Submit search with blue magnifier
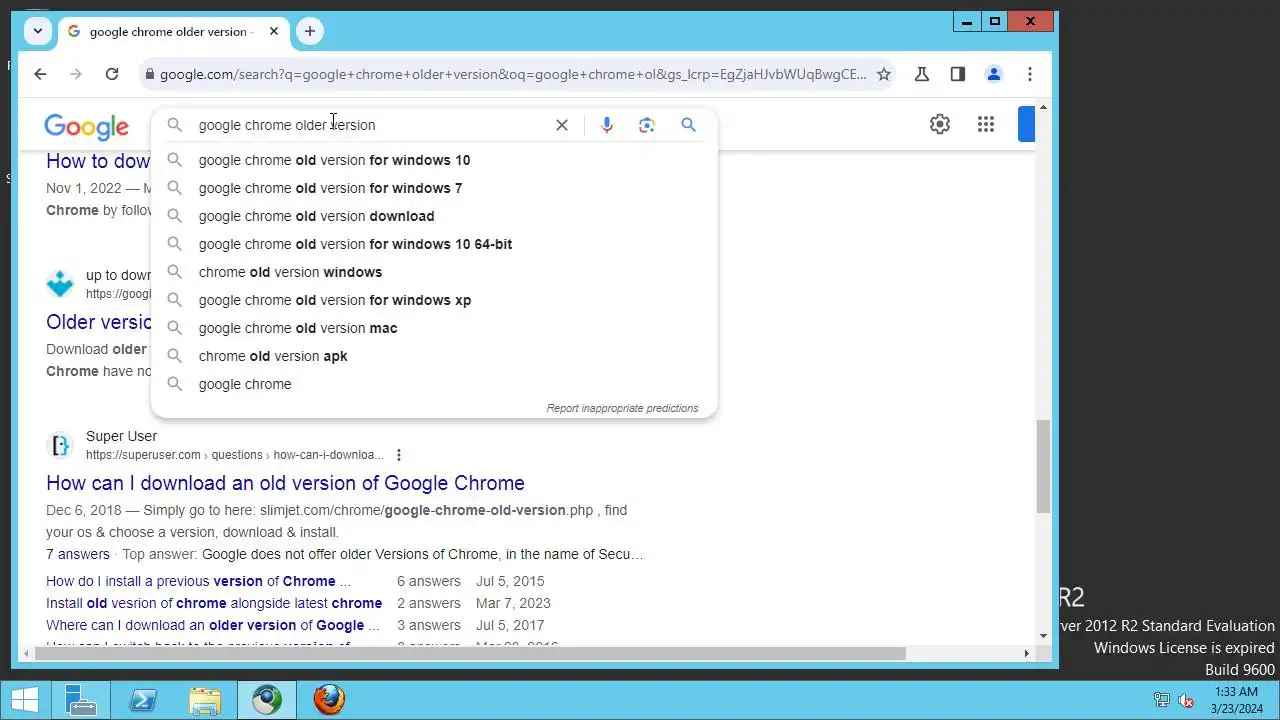1280x720 pixels. [x=688, y=125]
